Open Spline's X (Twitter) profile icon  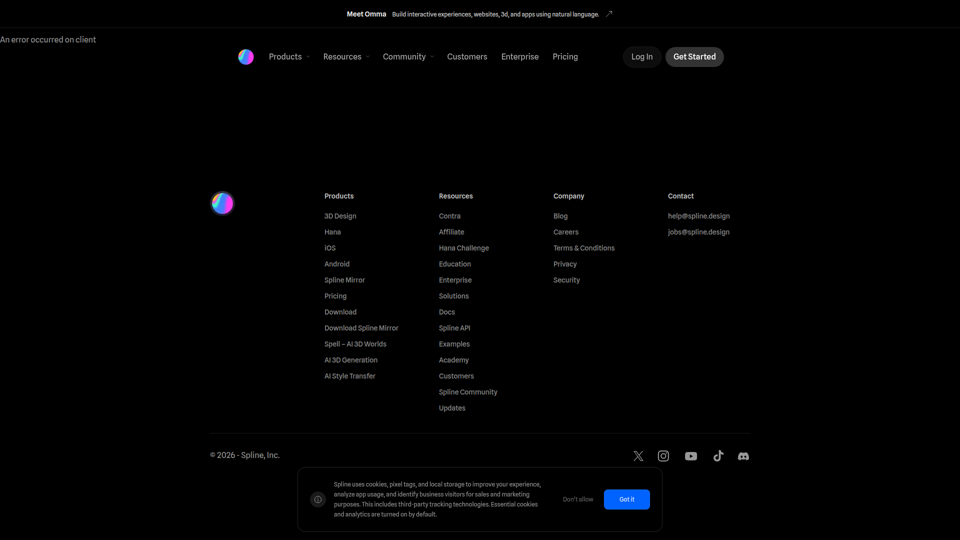tap(638, 456)
